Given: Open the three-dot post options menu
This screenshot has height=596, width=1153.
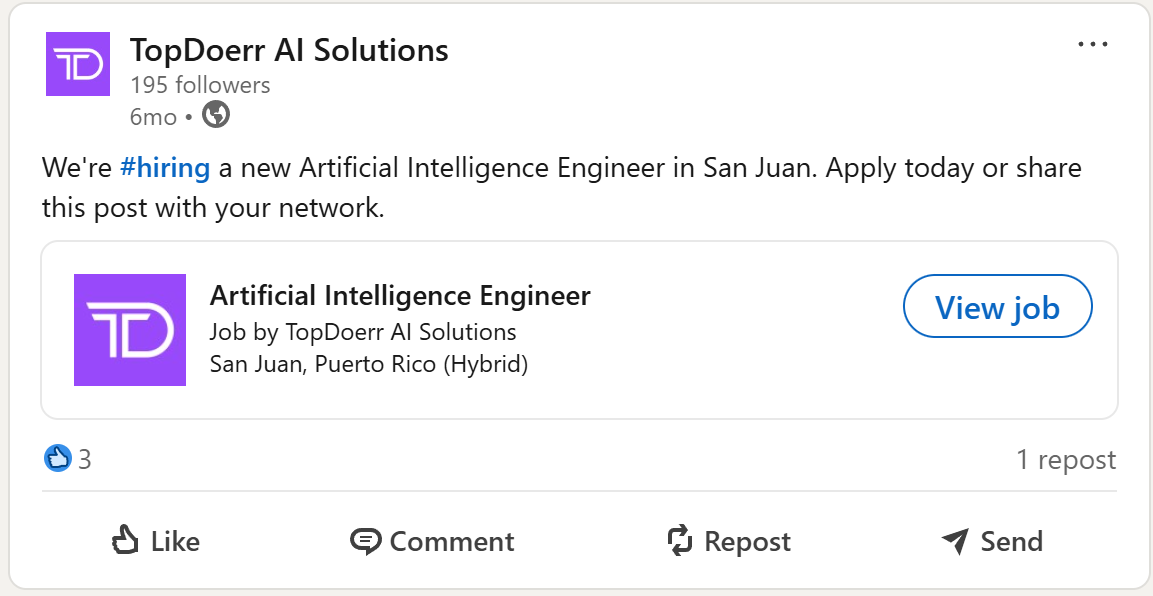Looking at the screenshot, I should tap(1093, 45).
